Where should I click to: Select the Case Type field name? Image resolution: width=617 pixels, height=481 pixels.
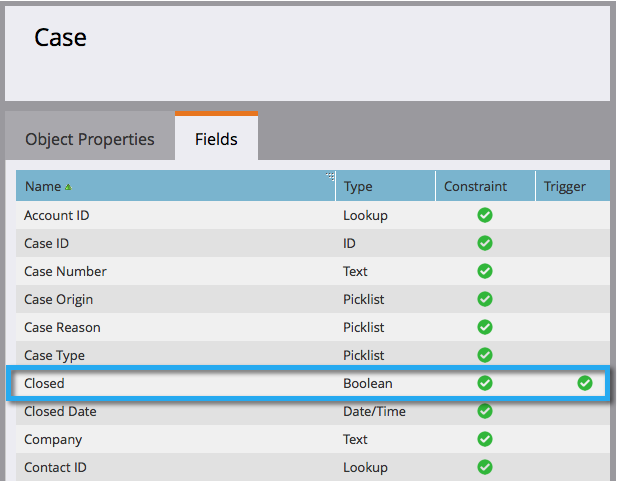[54, 355]
